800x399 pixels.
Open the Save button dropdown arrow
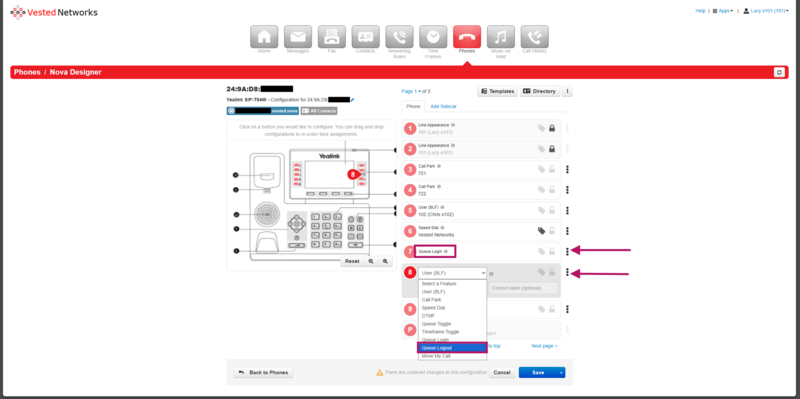[x=561, y=372]
